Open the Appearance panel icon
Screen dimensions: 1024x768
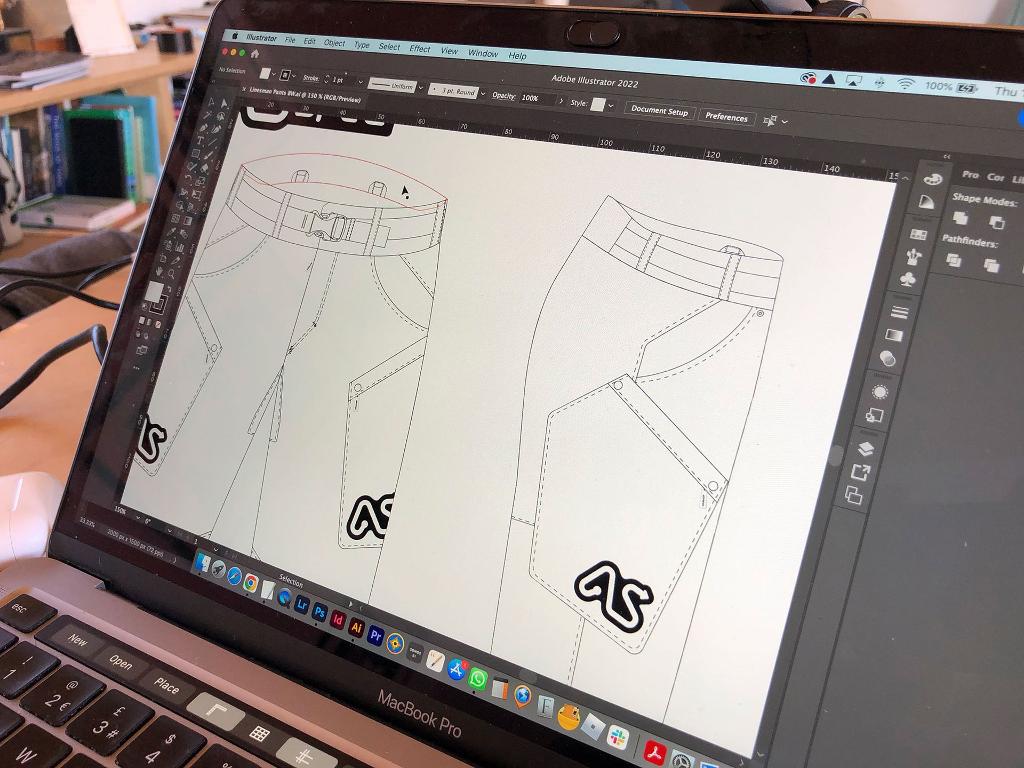(x=880, y=391)
